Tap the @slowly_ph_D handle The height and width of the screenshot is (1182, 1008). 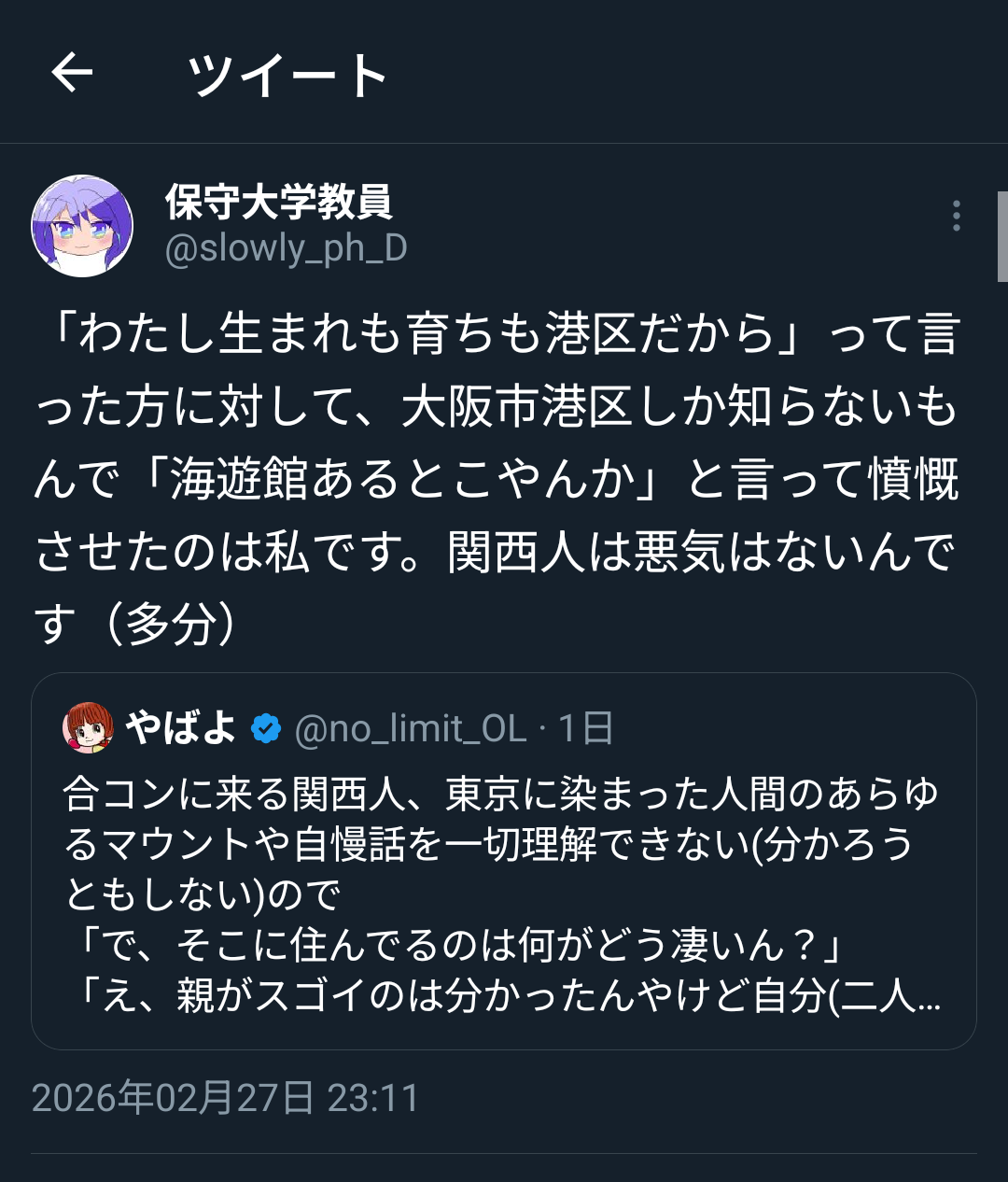click(286, 249)
